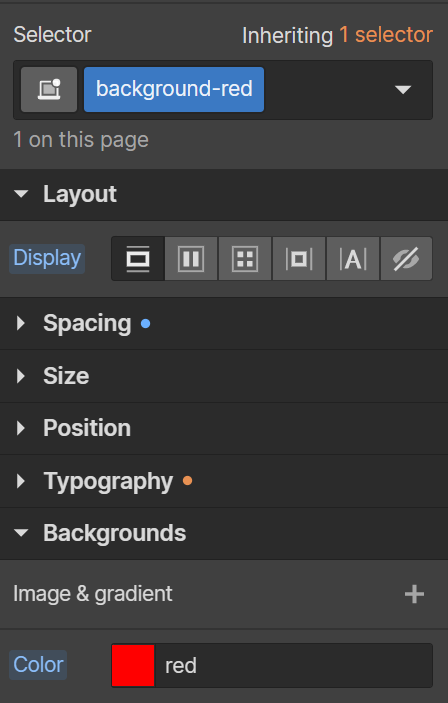Select the Block display icon

(138, 259)
